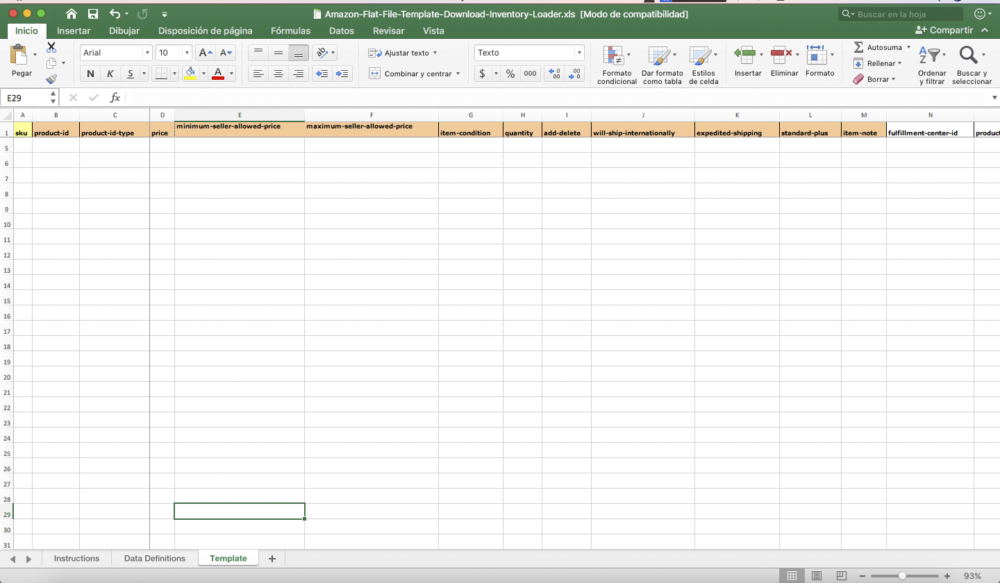Decrease indent icon
This screenshot has height=583, width=1000.
(322, 73)
